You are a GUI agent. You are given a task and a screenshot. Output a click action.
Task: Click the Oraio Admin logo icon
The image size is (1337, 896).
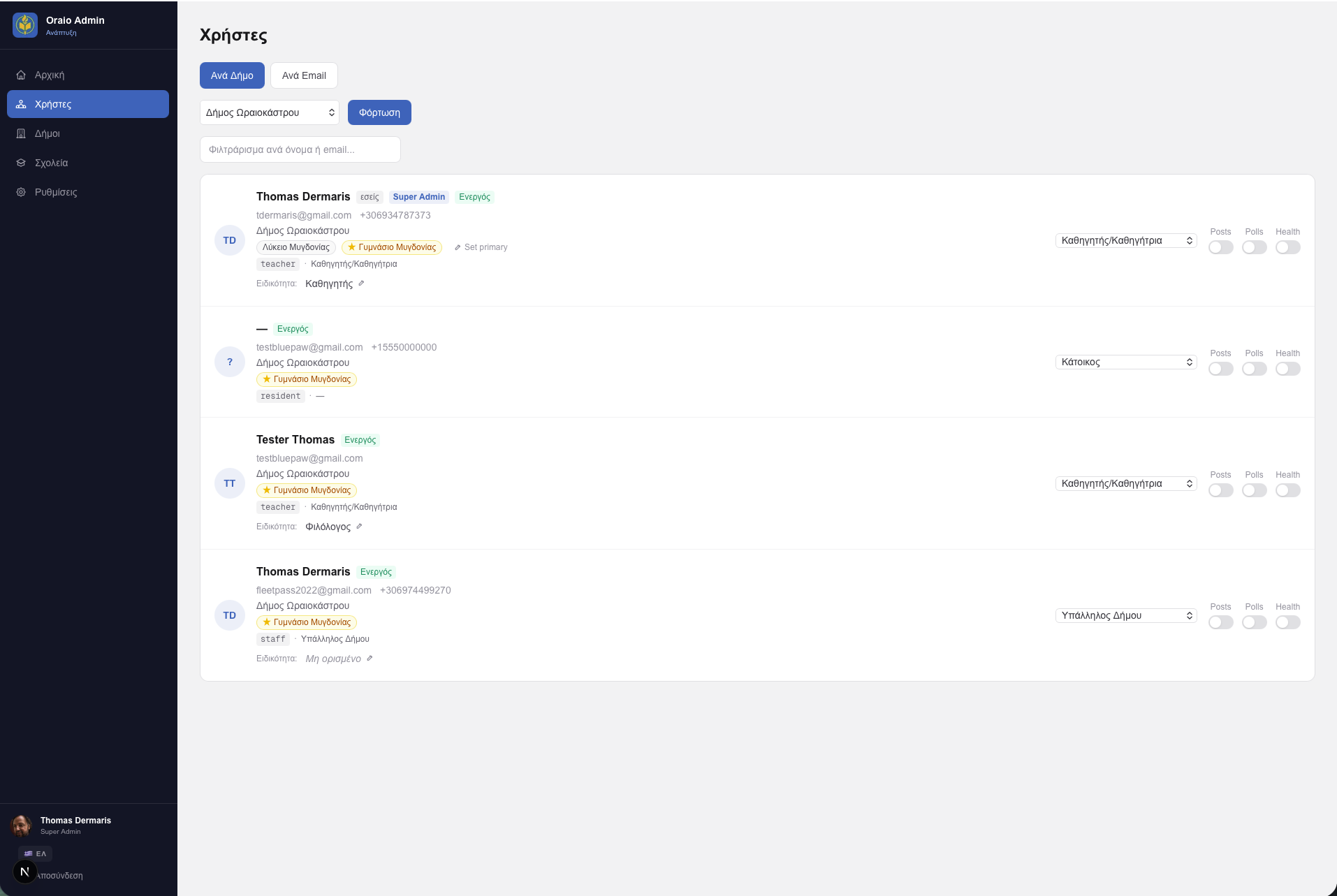[25, 25]
